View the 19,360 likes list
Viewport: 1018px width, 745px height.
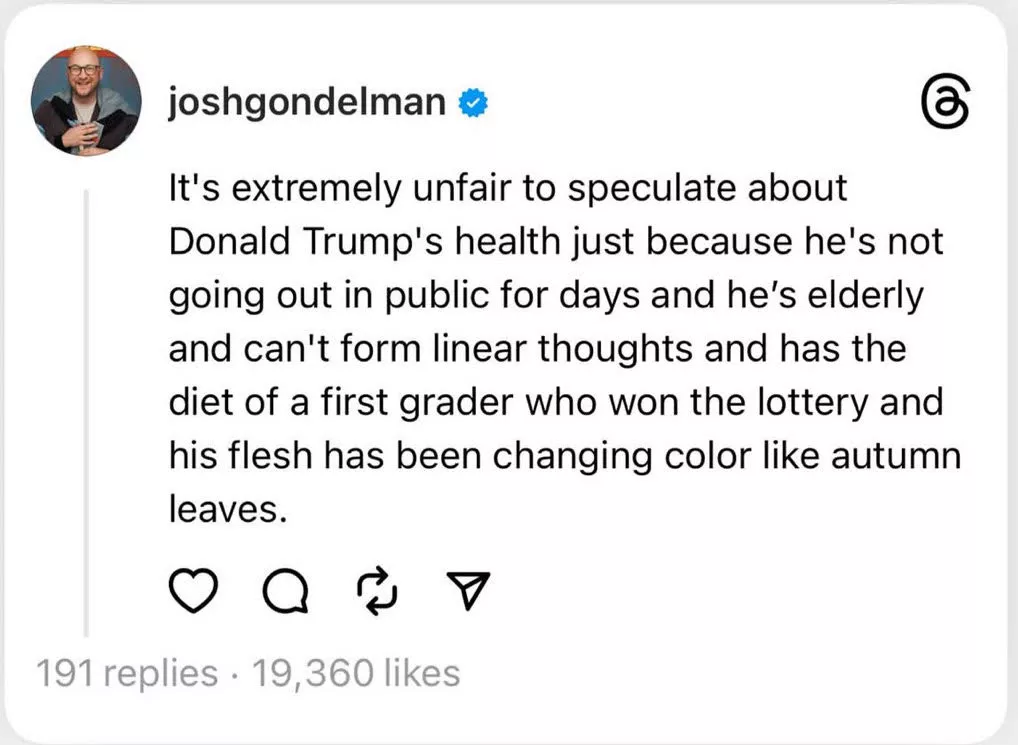coord(356,672)
